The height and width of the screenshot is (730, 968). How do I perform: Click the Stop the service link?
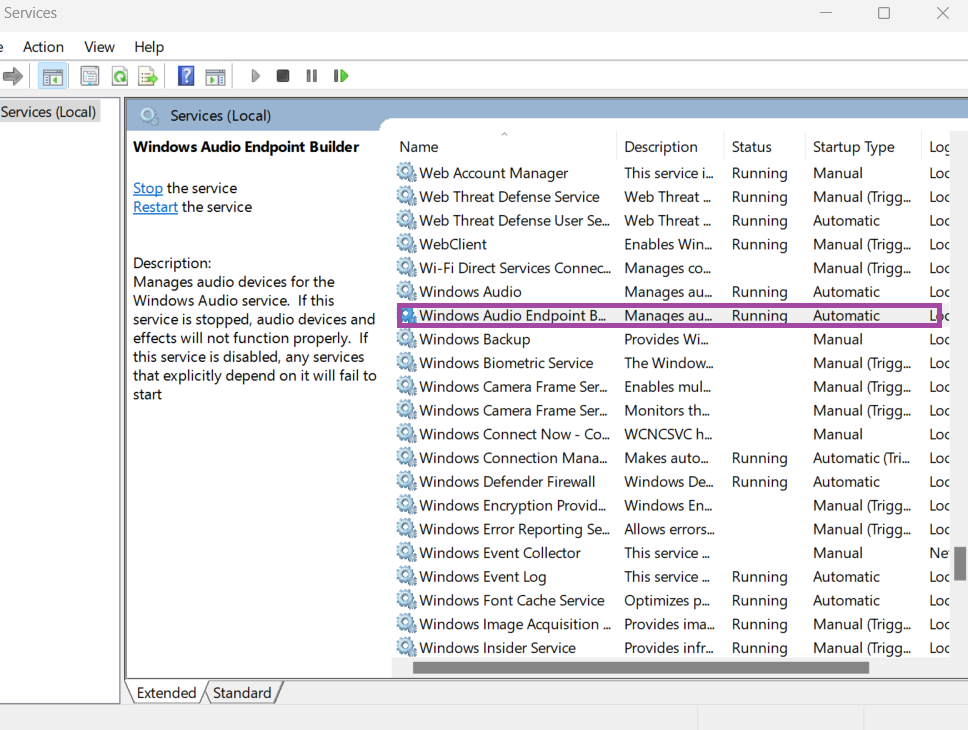coord(148,188)
